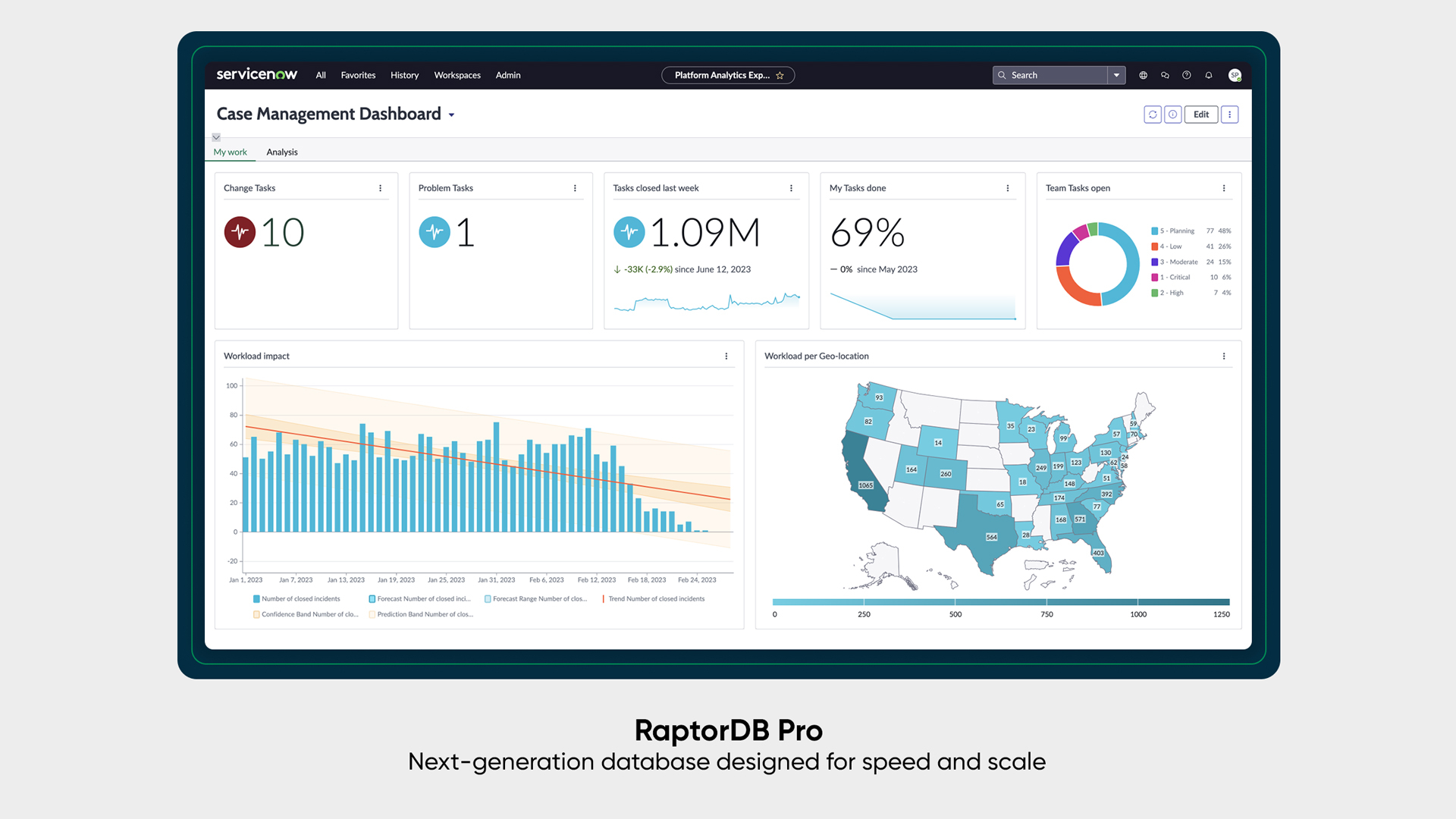Open the Workspaces menu

tap(457, 75)
